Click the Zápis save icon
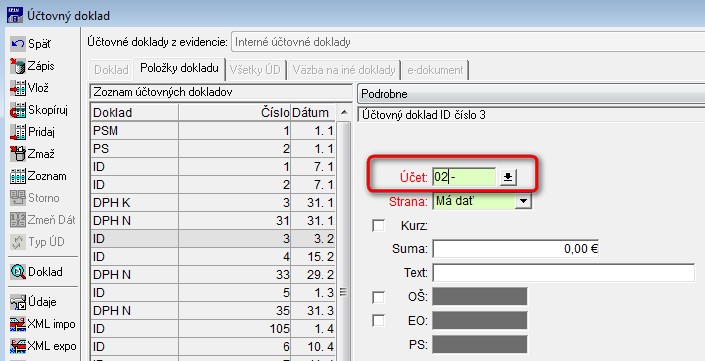 (x=18, y=66)
